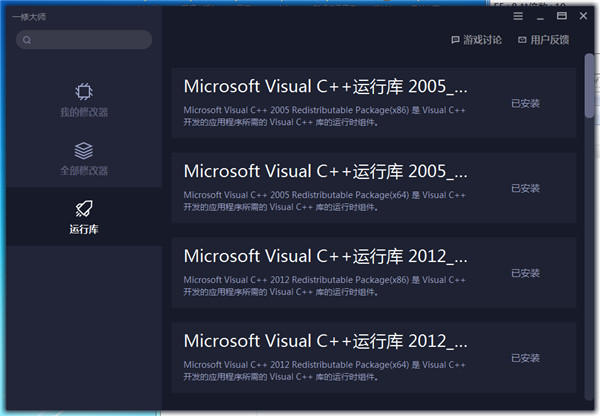The image size is (600, 416).
Task: Select the 运行库 label
Action: tap(84, 229)
